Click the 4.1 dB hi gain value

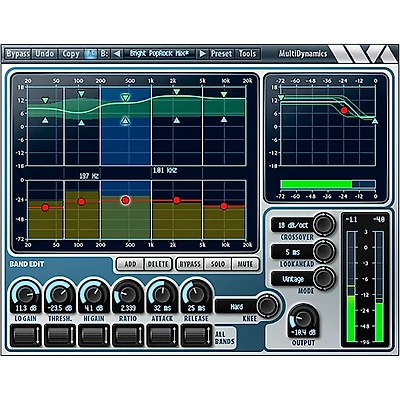pyautogui.click(x=94, y=308)
